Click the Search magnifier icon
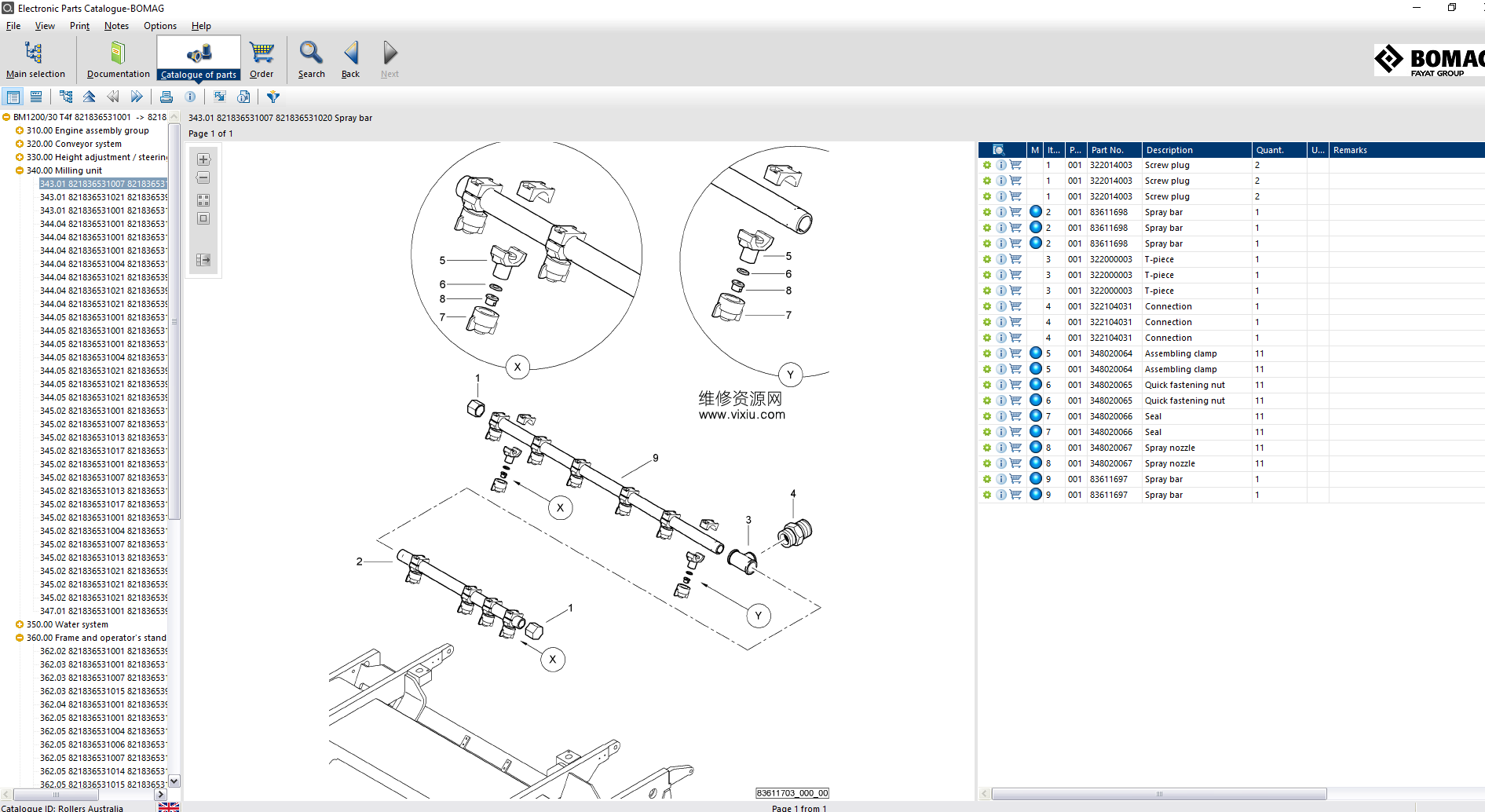The height and width of the screenshot is (812, 1485). 311,53
